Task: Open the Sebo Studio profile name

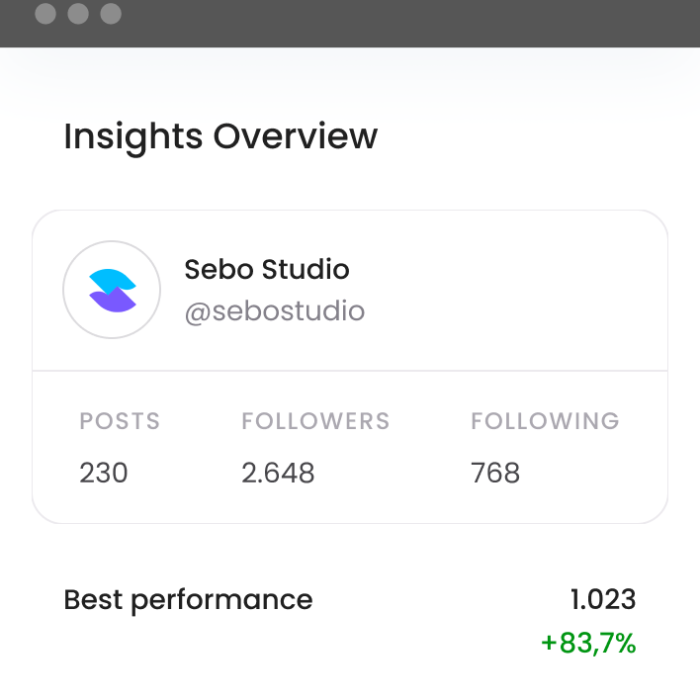Action: coord(267,269)
